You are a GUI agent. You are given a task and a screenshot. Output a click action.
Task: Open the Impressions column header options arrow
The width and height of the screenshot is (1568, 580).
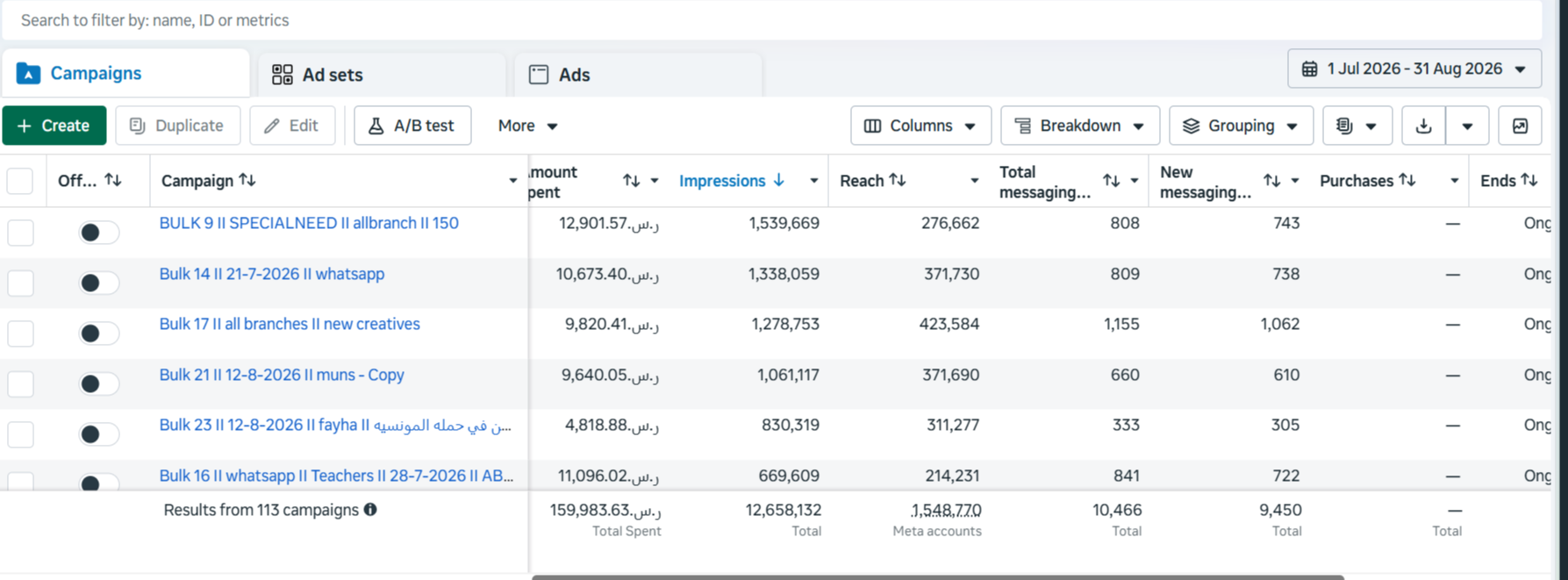click(x=813, y=181)
